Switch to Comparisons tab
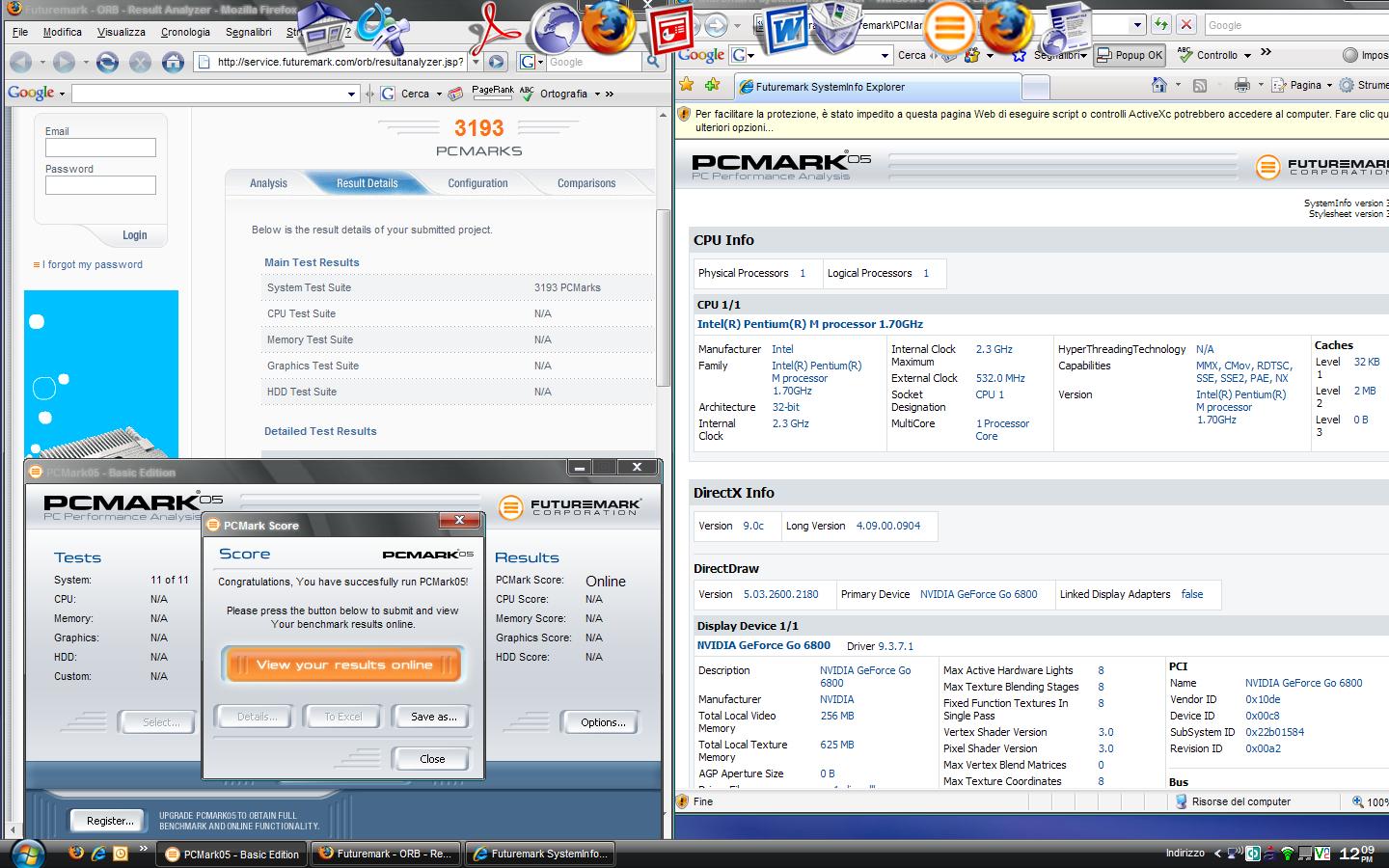The image size is (1389, 868). pos(586,182)
